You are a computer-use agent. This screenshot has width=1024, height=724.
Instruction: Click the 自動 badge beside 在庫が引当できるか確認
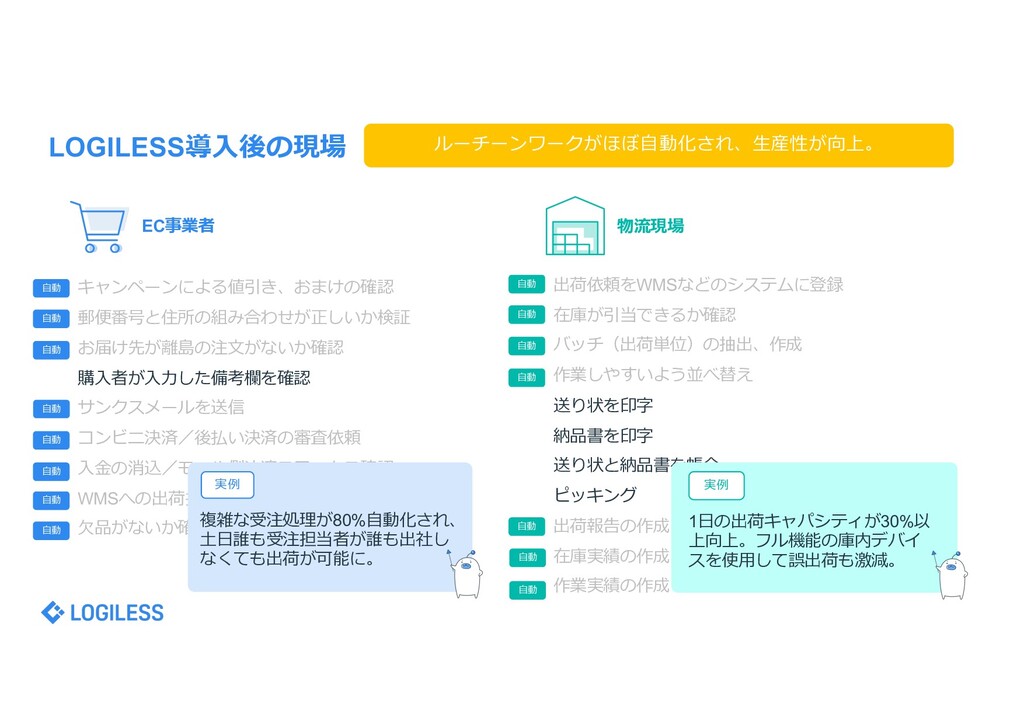527,315
